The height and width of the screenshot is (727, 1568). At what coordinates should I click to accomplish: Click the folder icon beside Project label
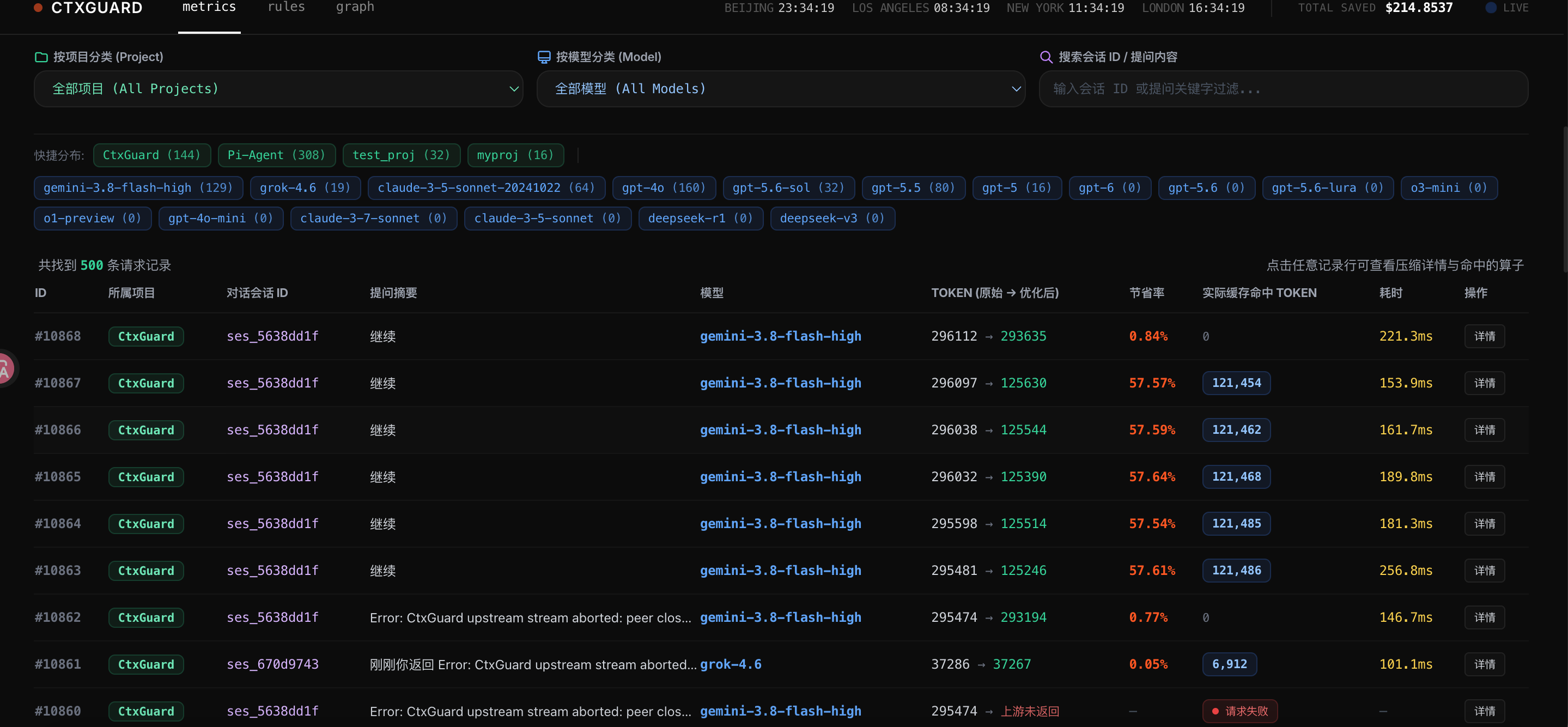tap(41, 57)
